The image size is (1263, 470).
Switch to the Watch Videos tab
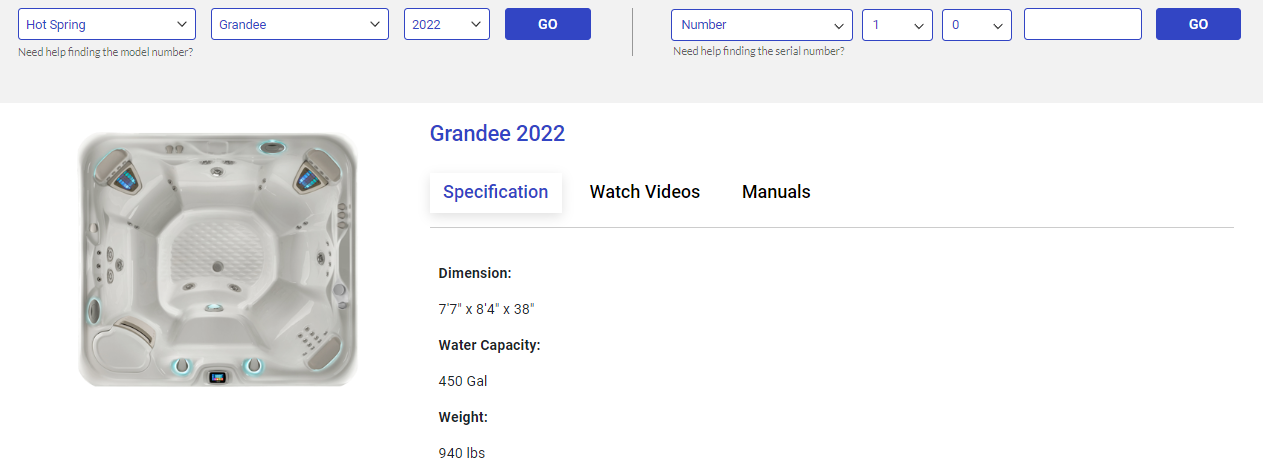[x=645, y=192]
